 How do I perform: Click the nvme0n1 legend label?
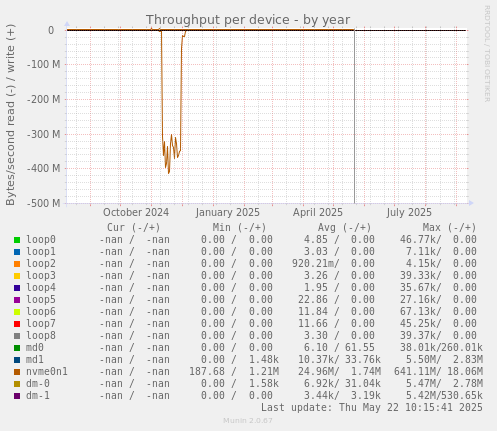pyautogui.click(x=47, y=372)
